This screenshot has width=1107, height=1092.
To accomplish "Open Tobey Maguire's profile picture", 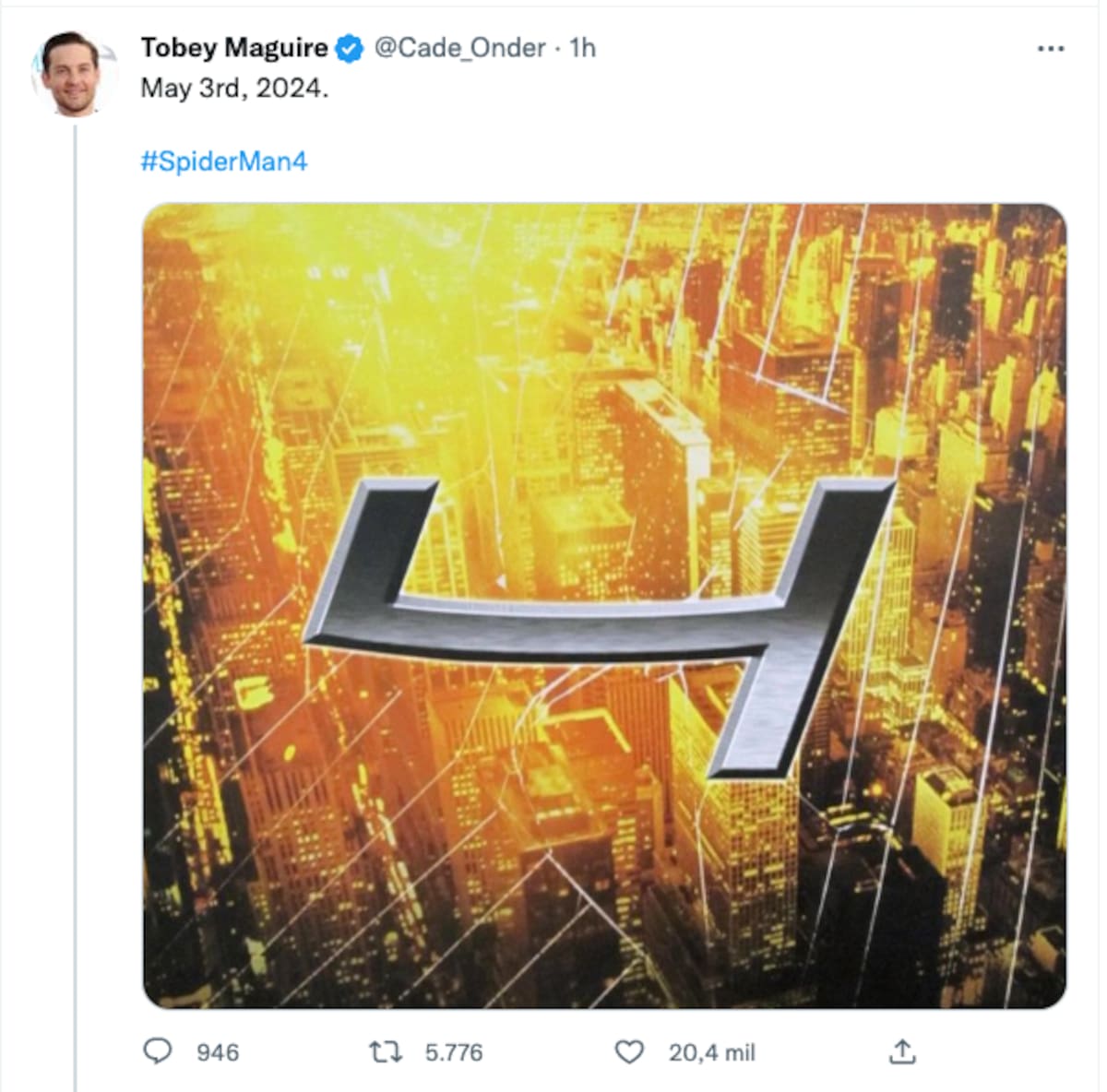I will (74, 74).
